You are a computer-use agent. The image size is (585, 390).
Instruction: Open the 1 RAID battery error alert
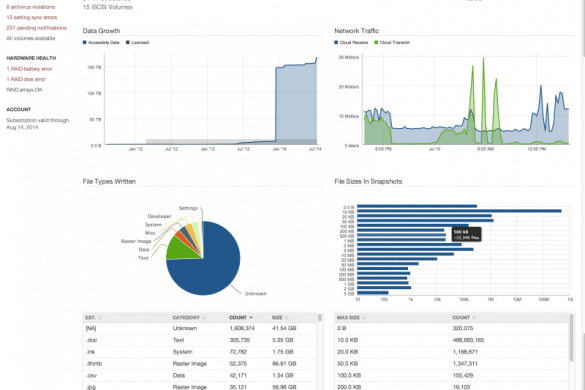click(29, 69)
